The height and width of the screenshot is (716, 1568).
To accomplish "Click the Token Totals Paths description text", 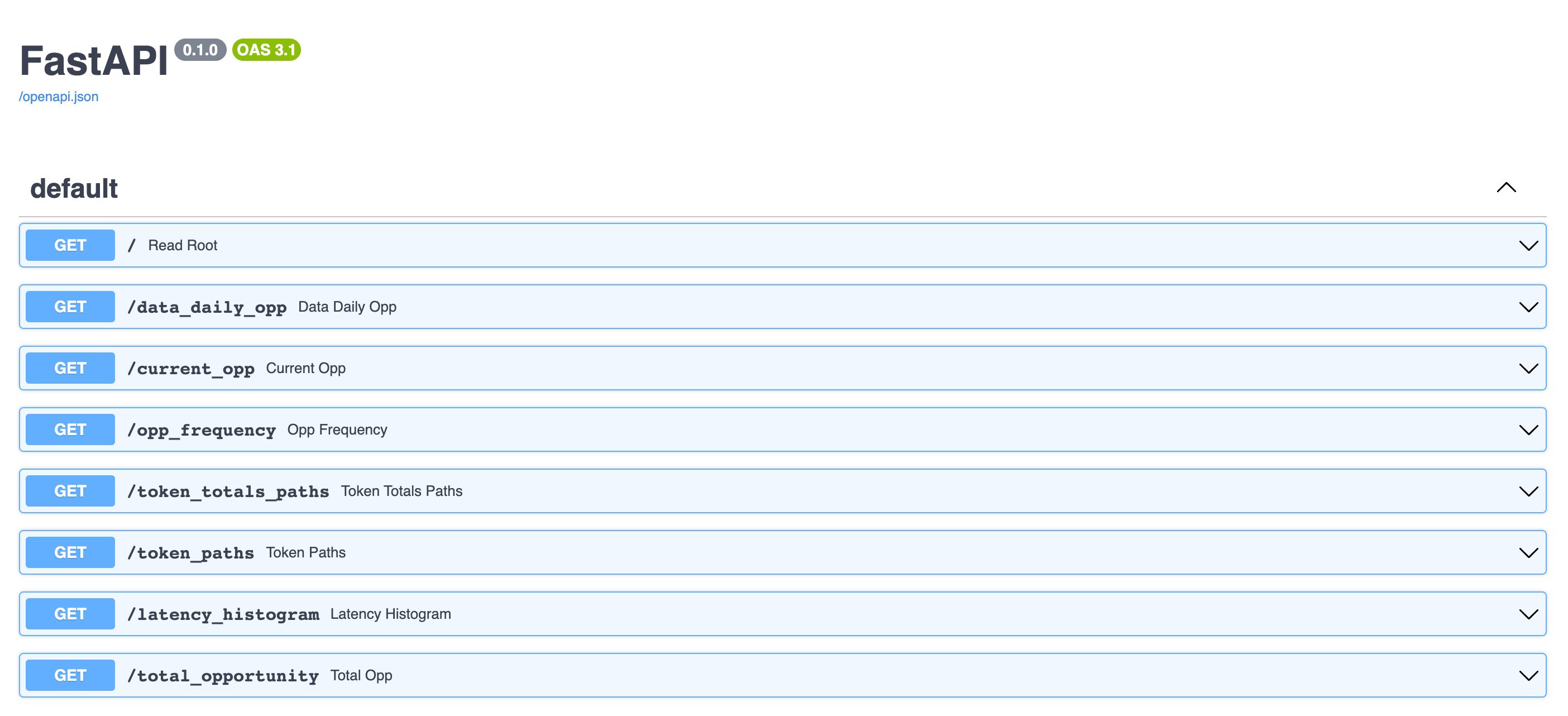I will [401, 491].
